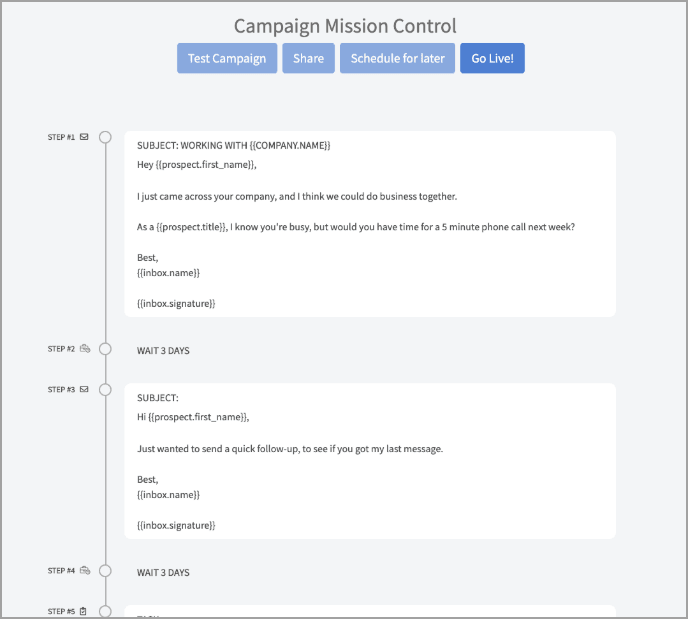Click the Step #5 task clipboard icon
This screenshot has height=619, width=688.
coord(83,611)
